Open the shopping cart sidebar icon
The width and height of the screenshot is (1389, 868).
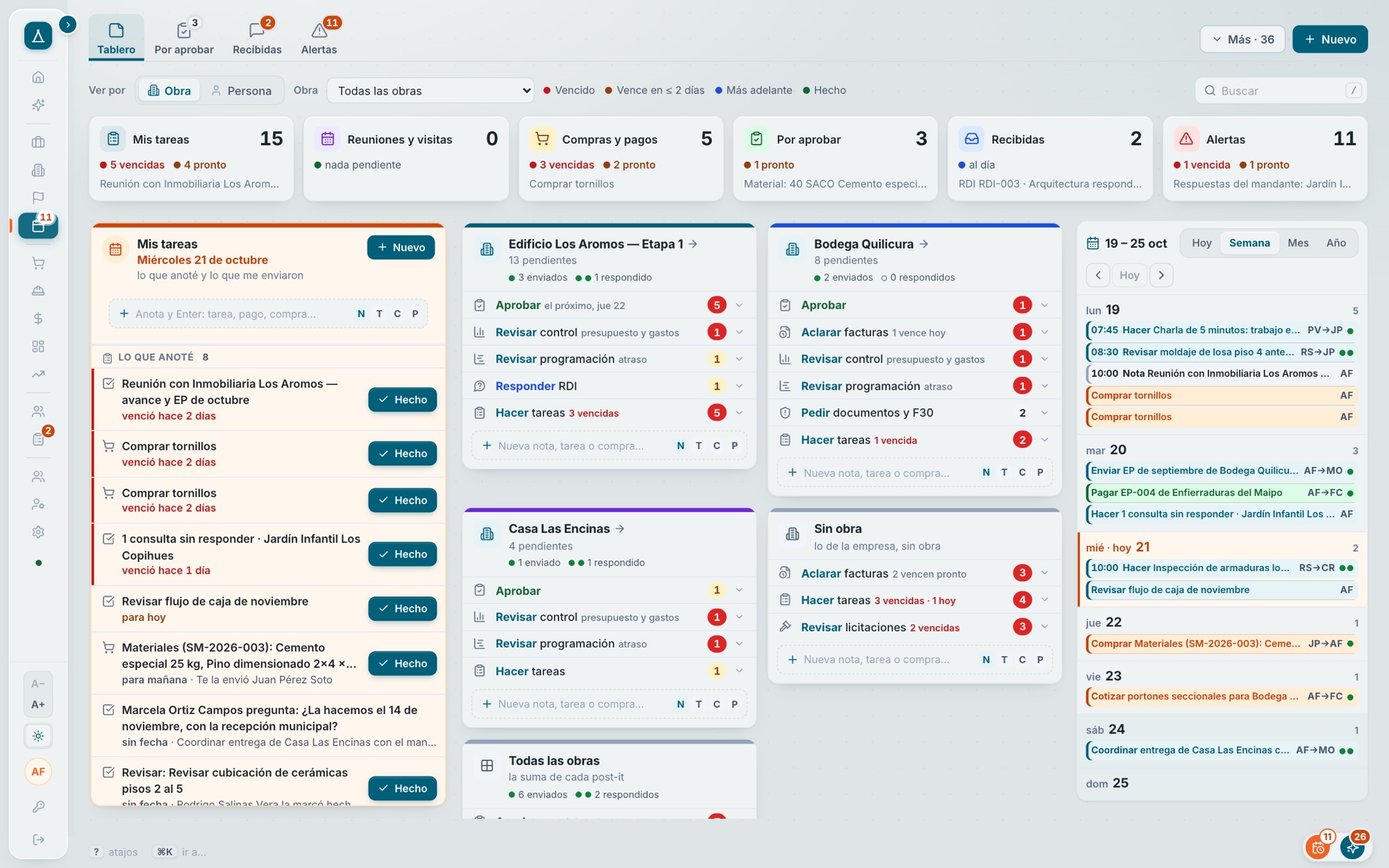(x=38, y=263)
